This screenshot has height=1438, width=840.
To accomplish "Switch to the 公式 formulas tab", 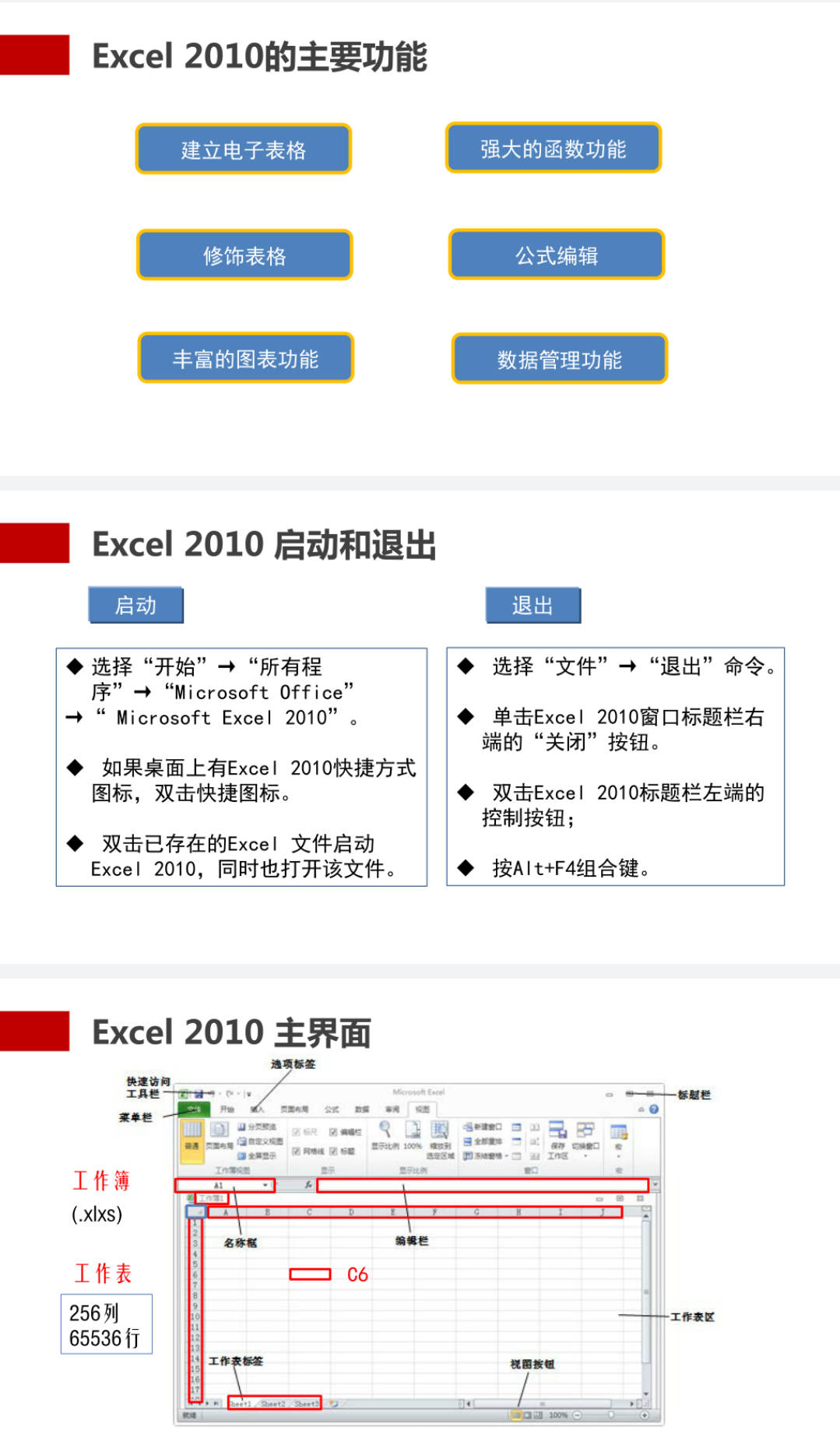I will 332,1109.
